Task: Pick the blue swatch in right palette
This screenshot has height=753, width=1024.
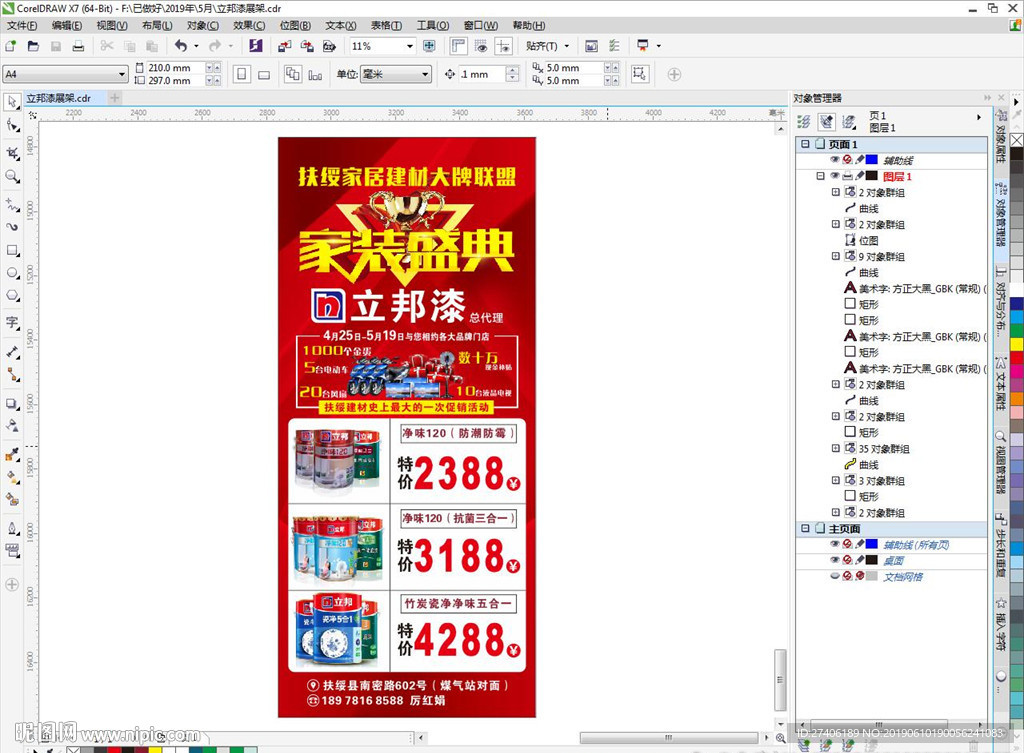Action: pos(1017,303)
